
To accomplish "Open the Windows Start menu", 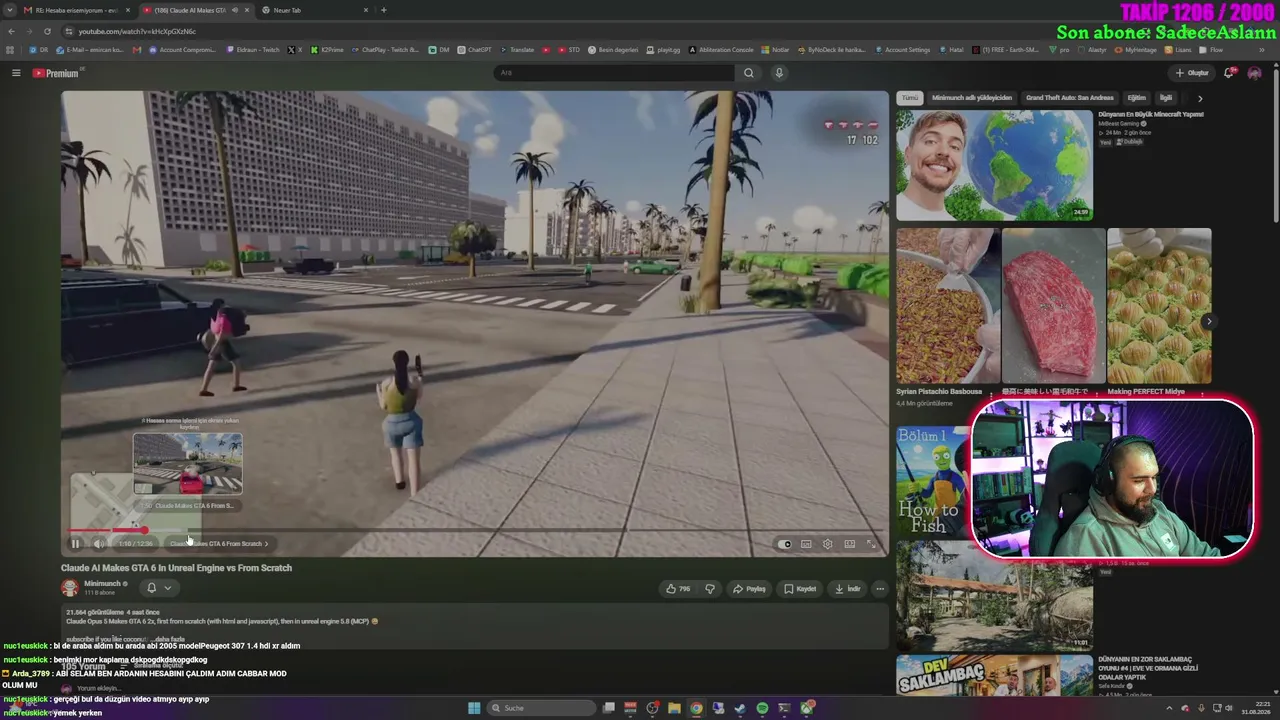I will point(474,708).
